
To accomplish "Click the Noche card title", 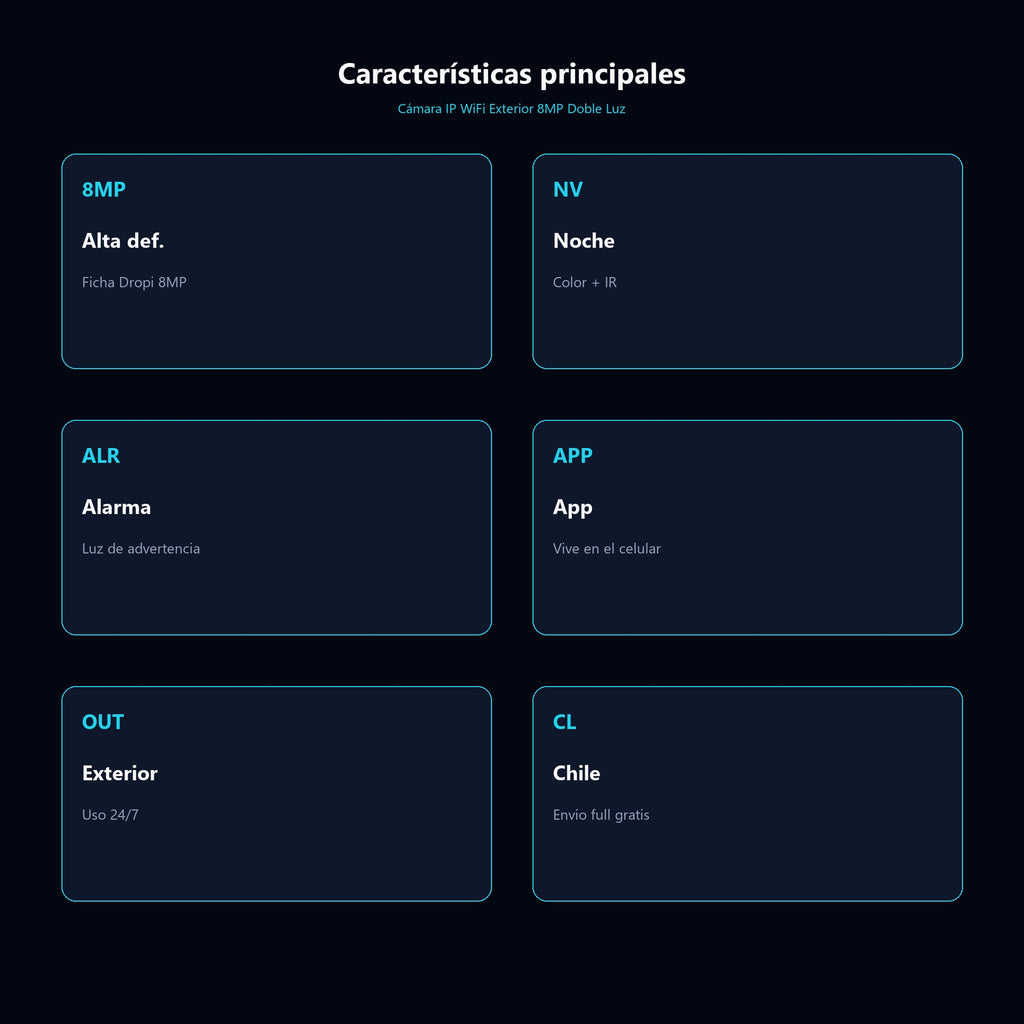I will (x=583, y=240).
